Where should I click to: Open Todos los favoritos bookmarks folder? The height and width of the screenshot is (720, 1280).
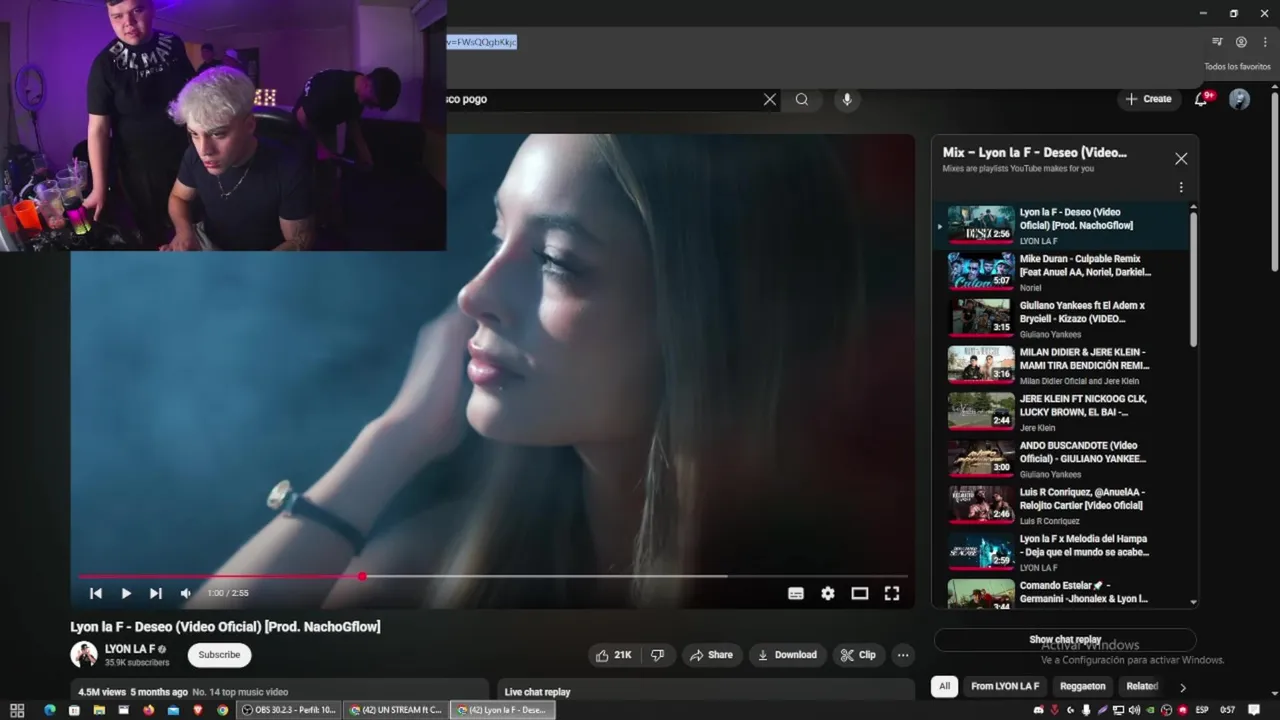pyautogui.click(x=1237, y=67)
